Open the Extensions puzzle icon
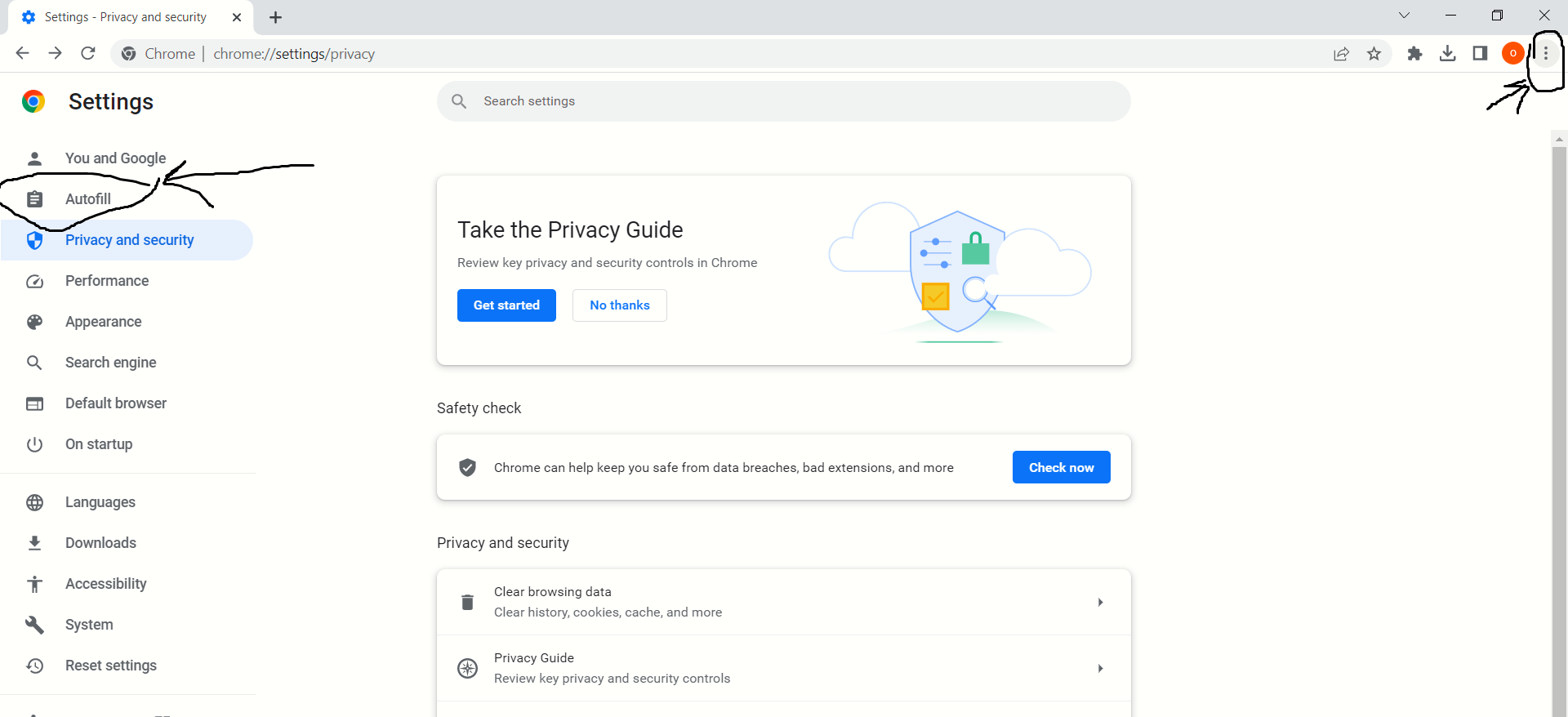Screen dimensions: 1568x717 pos(1414,54)
